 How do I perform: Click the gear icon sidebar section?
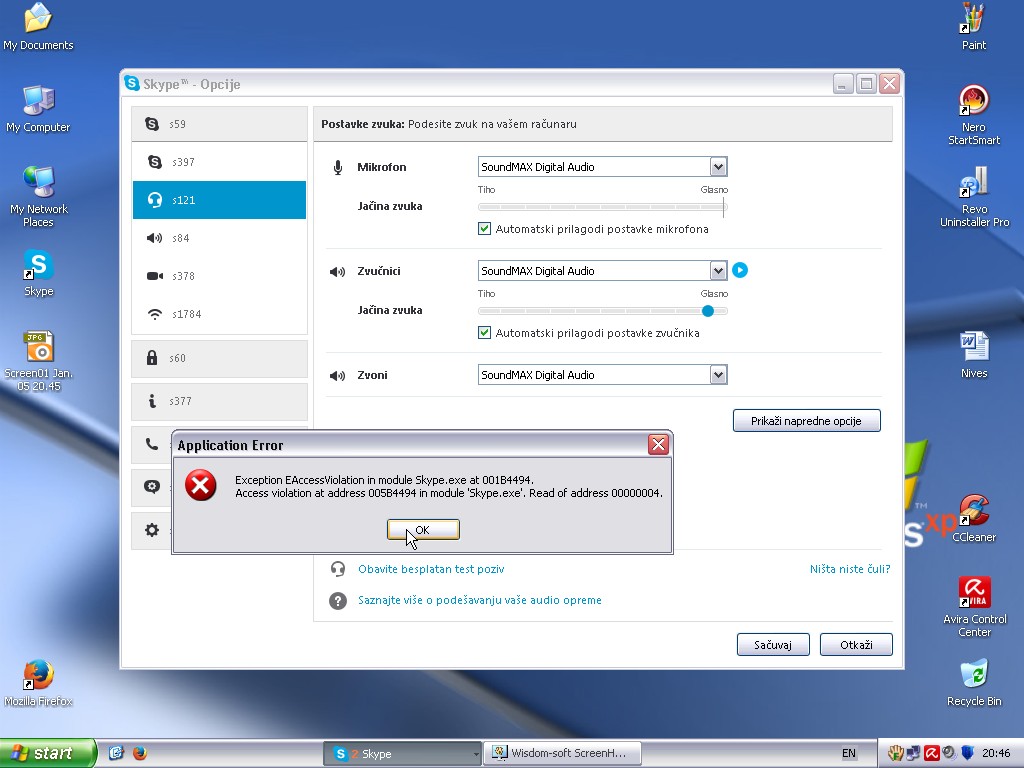click(x=152, y=530)
